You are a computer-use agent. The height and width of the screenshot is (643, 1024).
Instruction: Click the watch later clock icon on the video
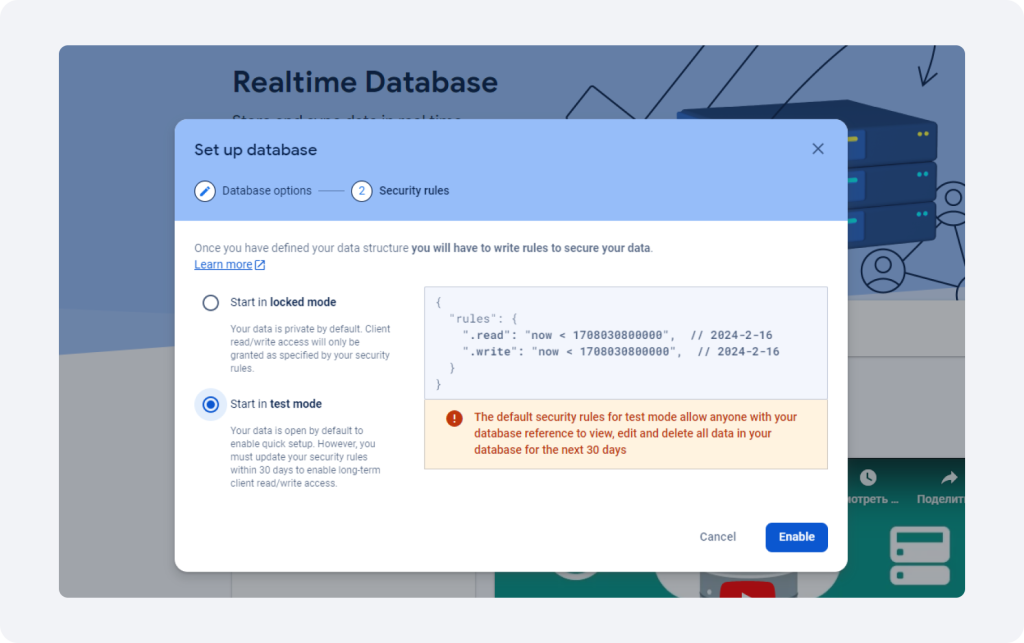click(868, 478)
